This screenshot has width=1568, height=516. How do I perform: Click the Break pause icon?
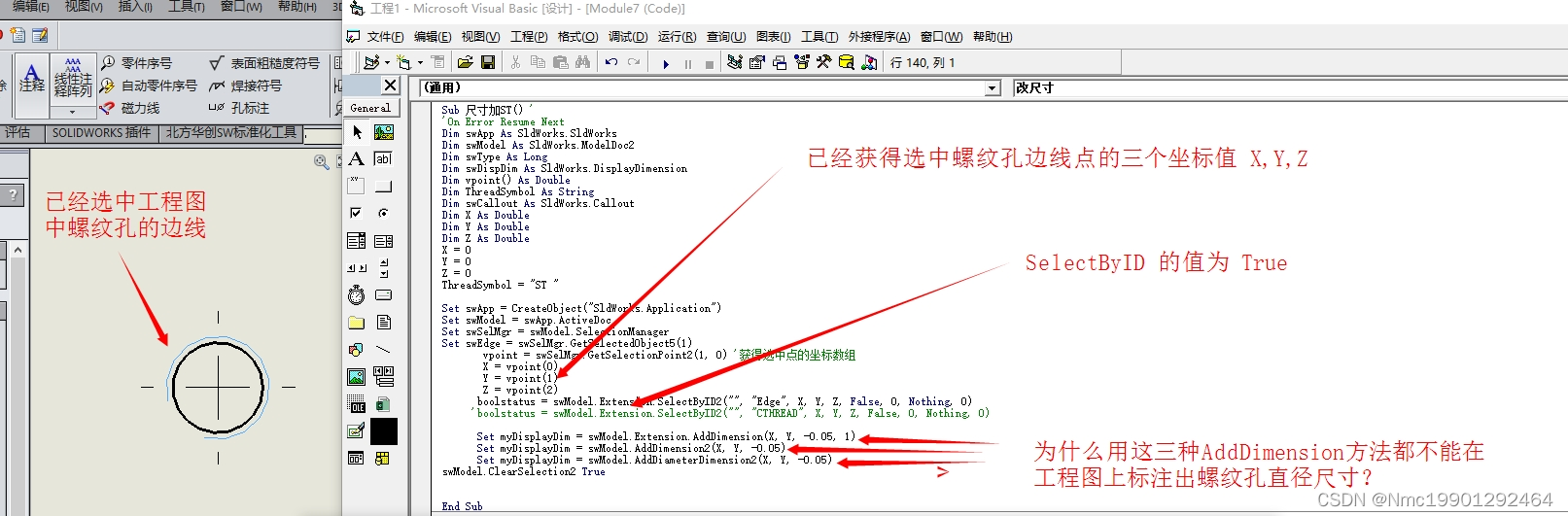click(x=688, y=64)
